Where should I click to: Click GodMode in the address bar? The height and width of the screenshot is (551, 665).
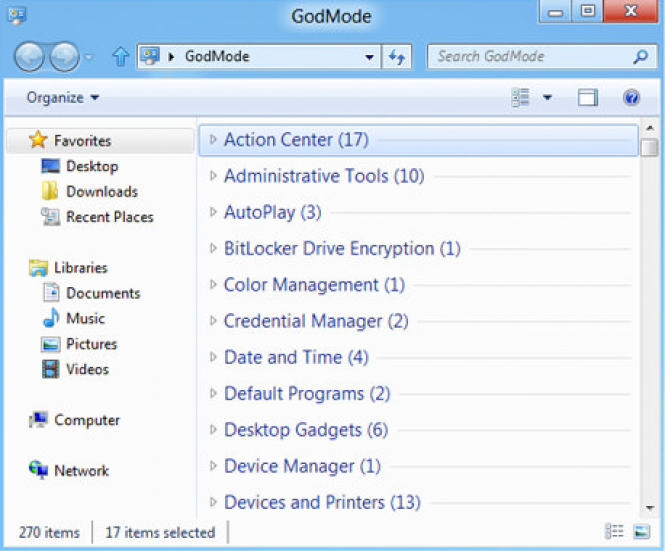[217, 56]
